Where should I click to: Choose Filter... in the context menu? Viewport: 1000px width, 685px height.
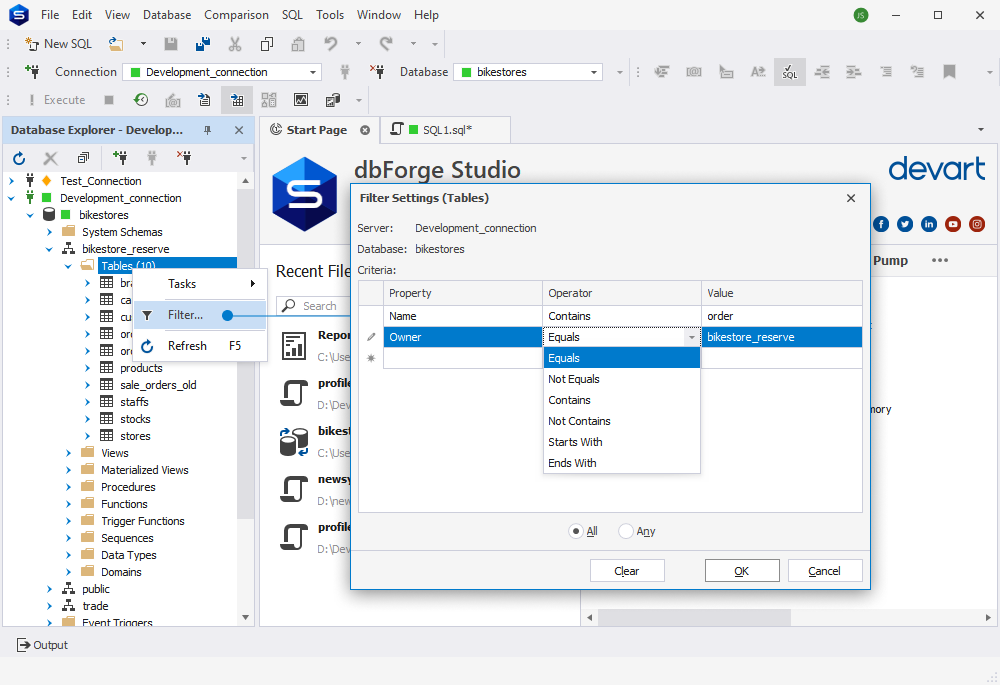[200, 315]
